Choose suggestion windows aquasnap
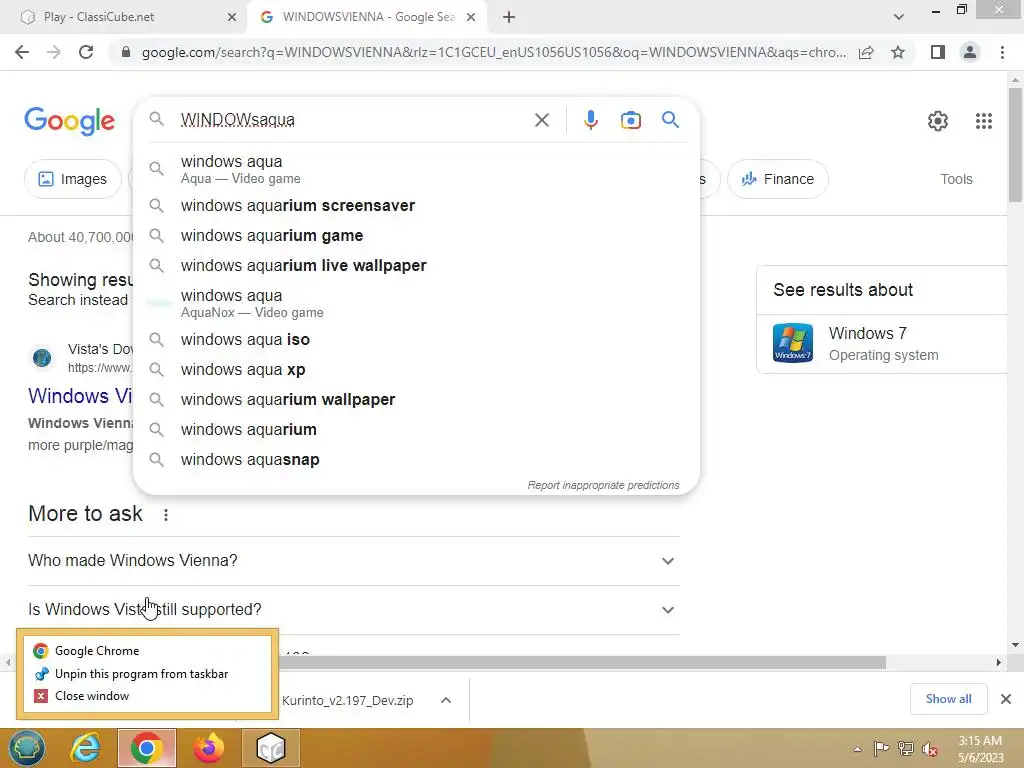The height and width of the screenshot is (768, 1024). click(415, 460)
